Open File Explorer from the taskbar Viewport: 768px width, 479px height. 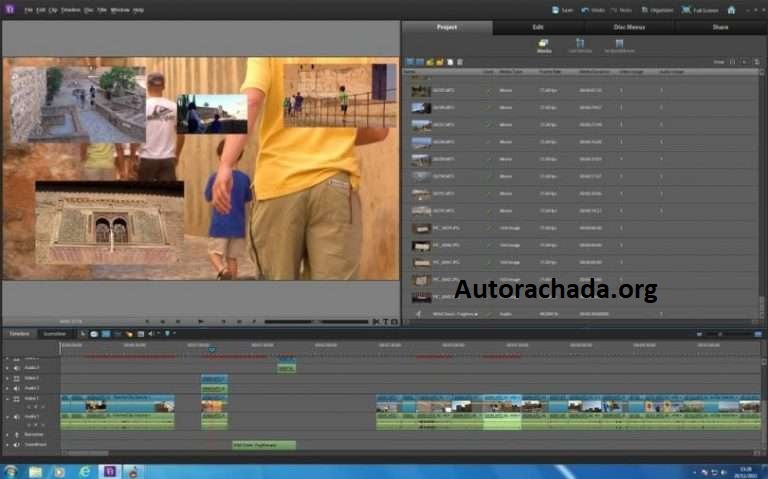35,472
